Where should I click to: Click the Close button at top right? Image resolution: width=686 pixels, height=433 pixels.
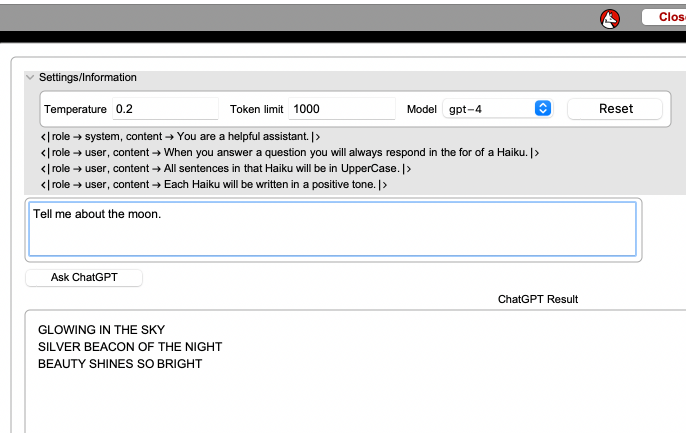[x=664, y=17]
